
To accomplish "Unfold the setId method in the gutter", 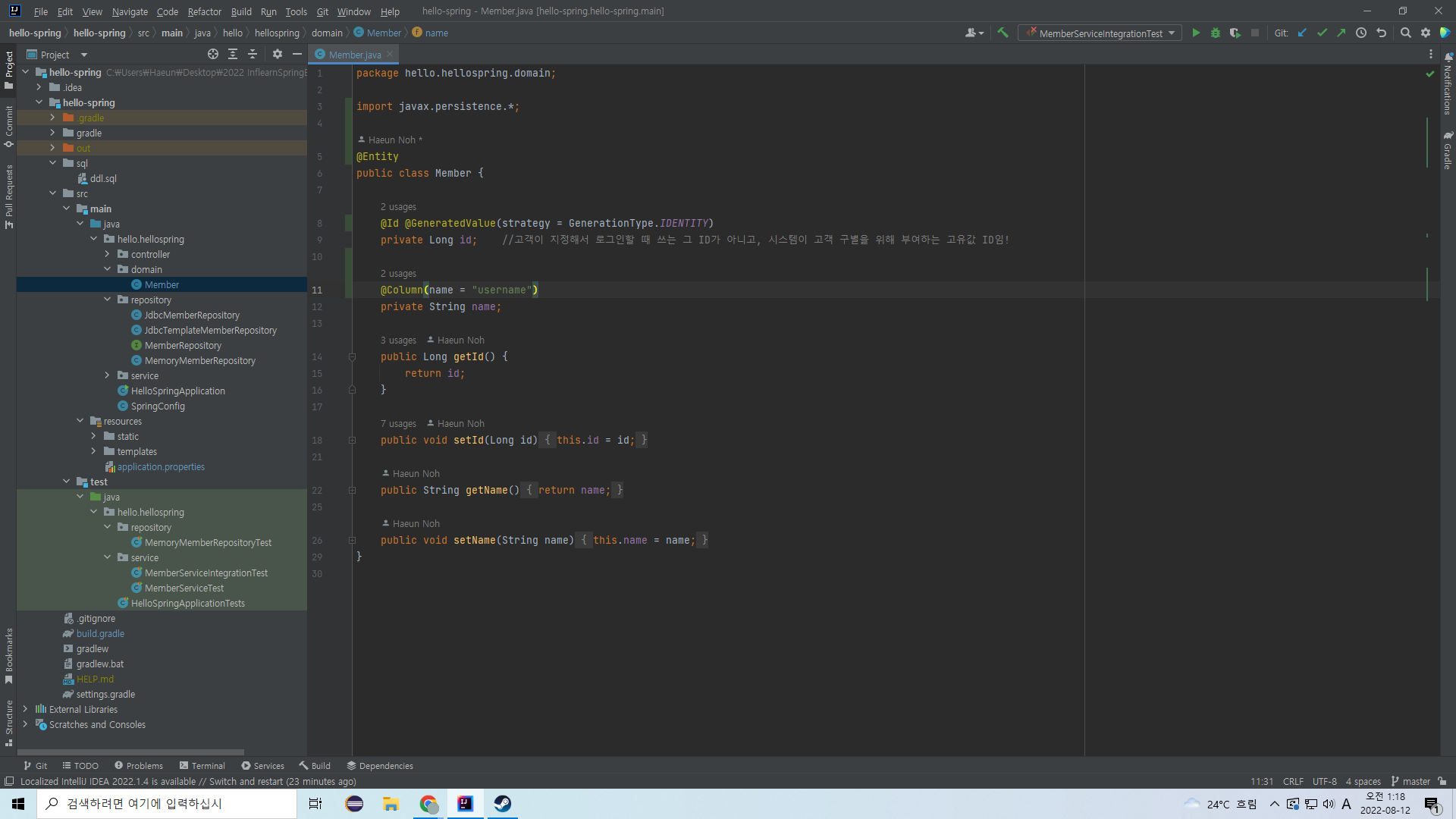I will (352, 440).
